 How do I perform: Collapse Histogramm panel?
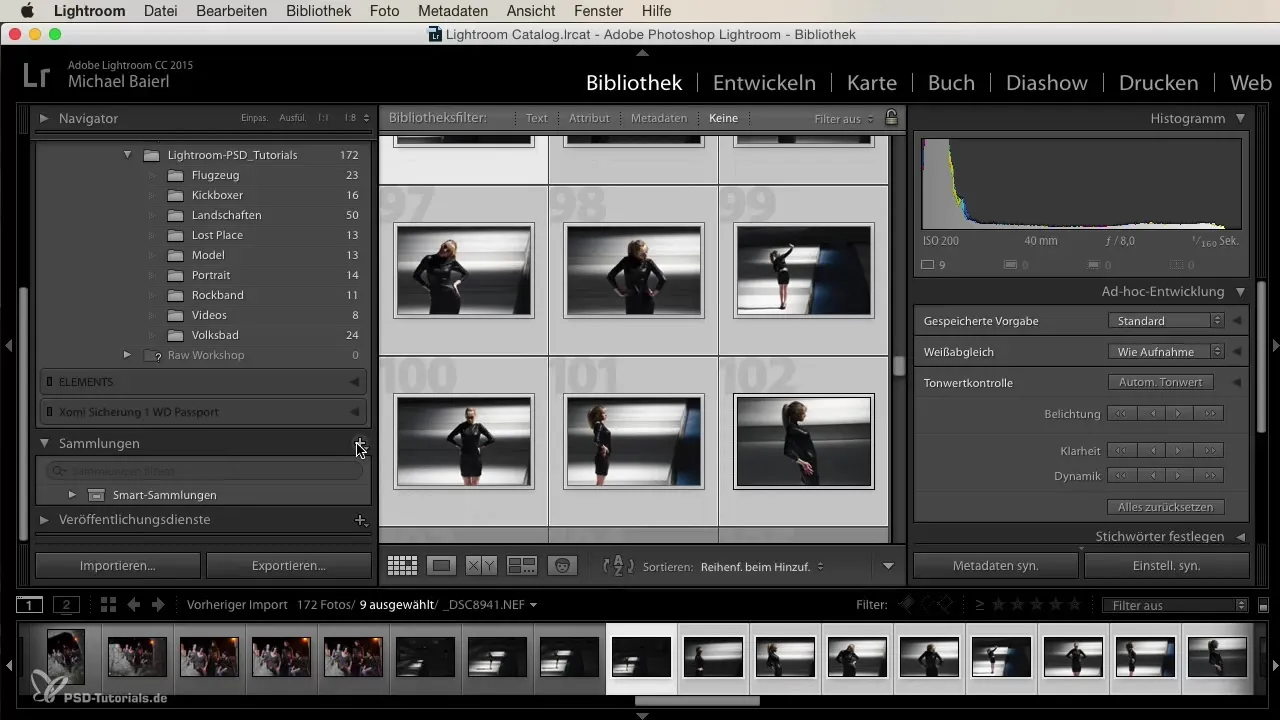[1241, 118]
